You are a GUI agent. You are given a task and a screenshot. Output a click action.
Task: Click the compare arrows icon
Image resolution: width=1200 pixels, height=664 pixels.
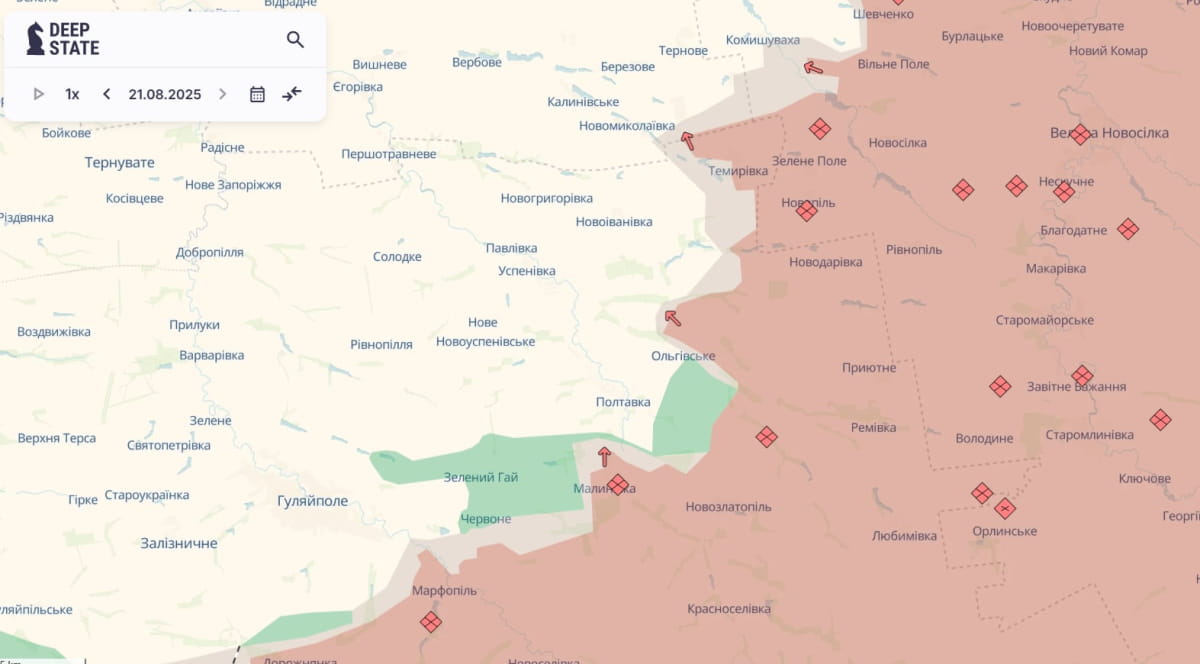(x=292, y=94)
